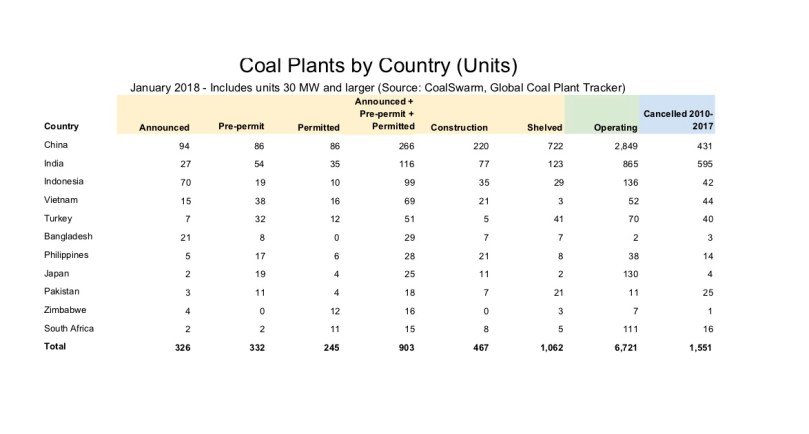Select the 'Announced' column header
This screenshot has width=809, height=434.
point(164,128)
